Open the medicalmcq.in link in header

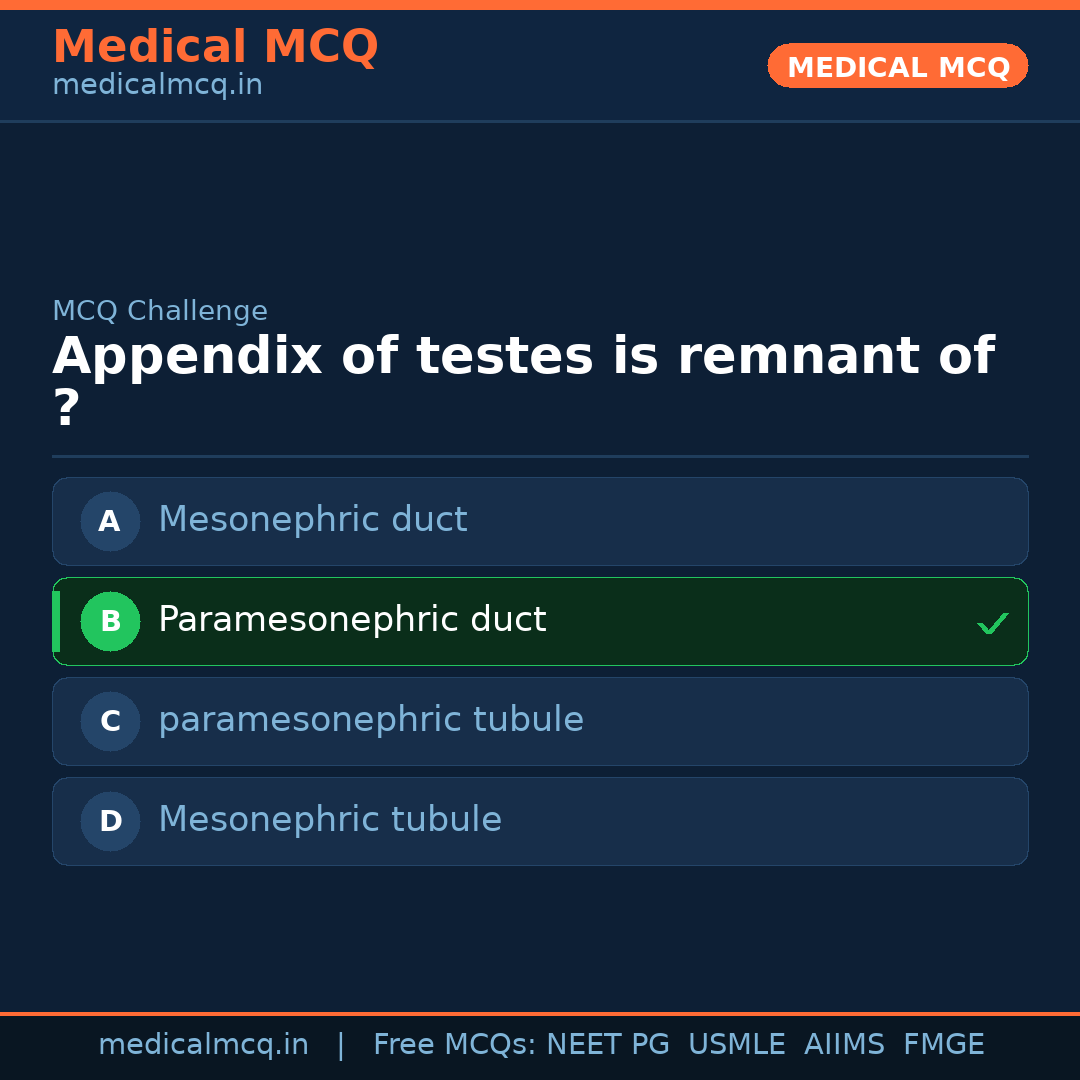[156, 84]
